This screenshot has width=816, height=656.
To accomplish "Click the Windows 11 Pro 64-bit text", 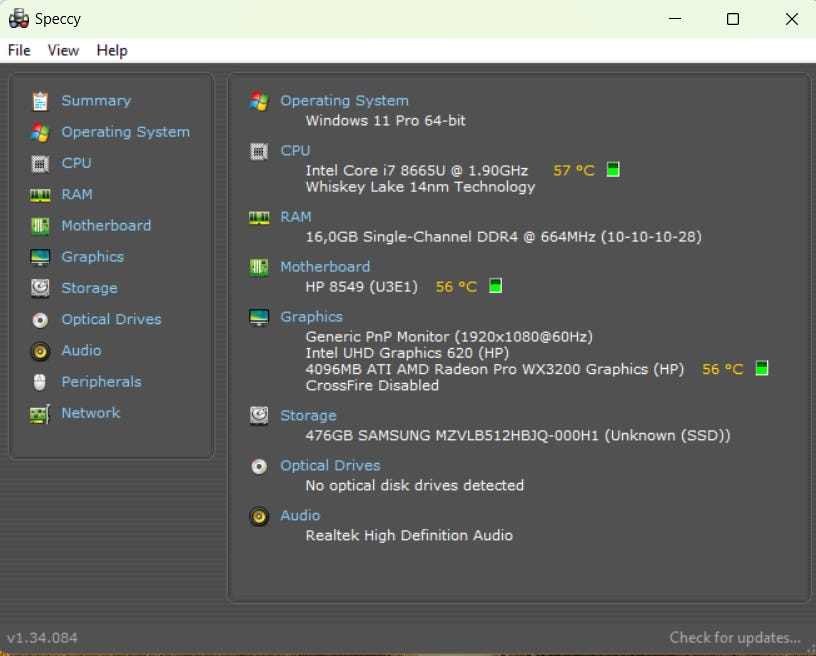I will 386,120.
